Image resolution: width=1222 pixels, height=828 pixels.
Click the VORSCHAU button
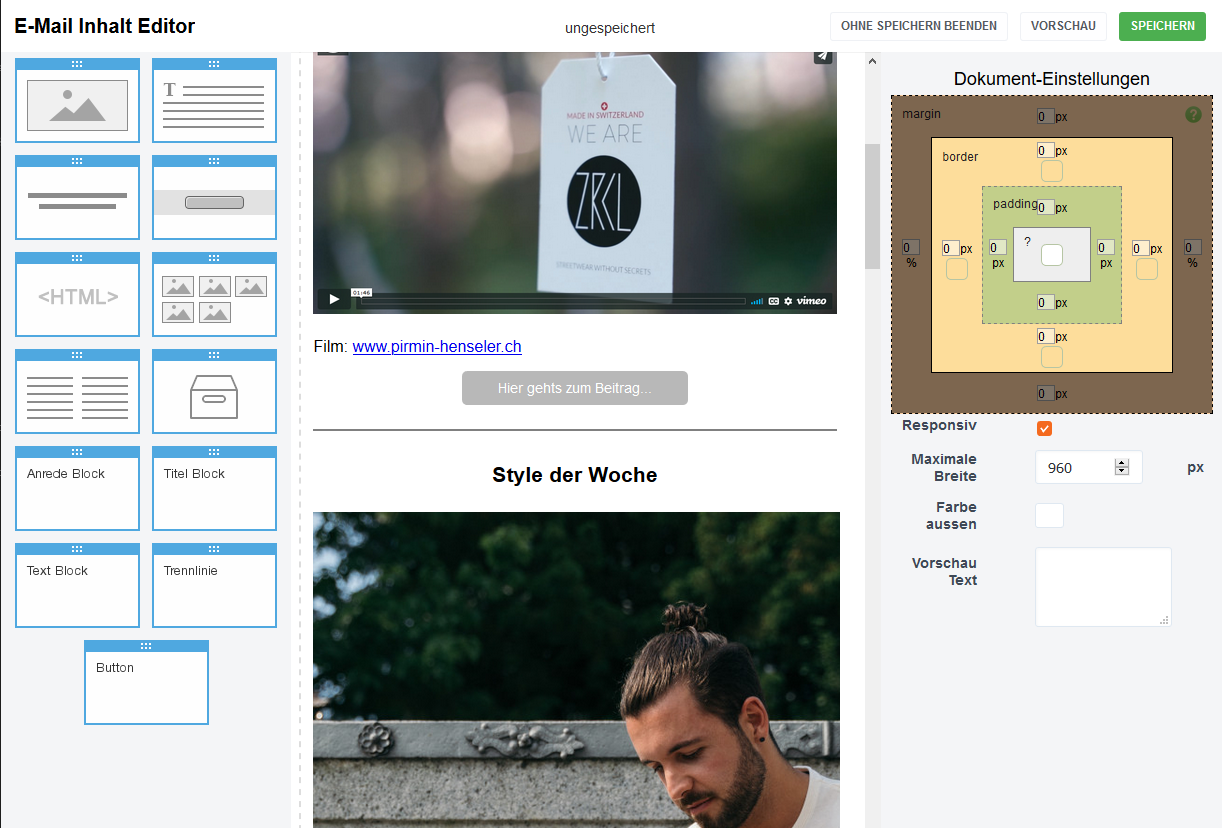(1063, 26)
